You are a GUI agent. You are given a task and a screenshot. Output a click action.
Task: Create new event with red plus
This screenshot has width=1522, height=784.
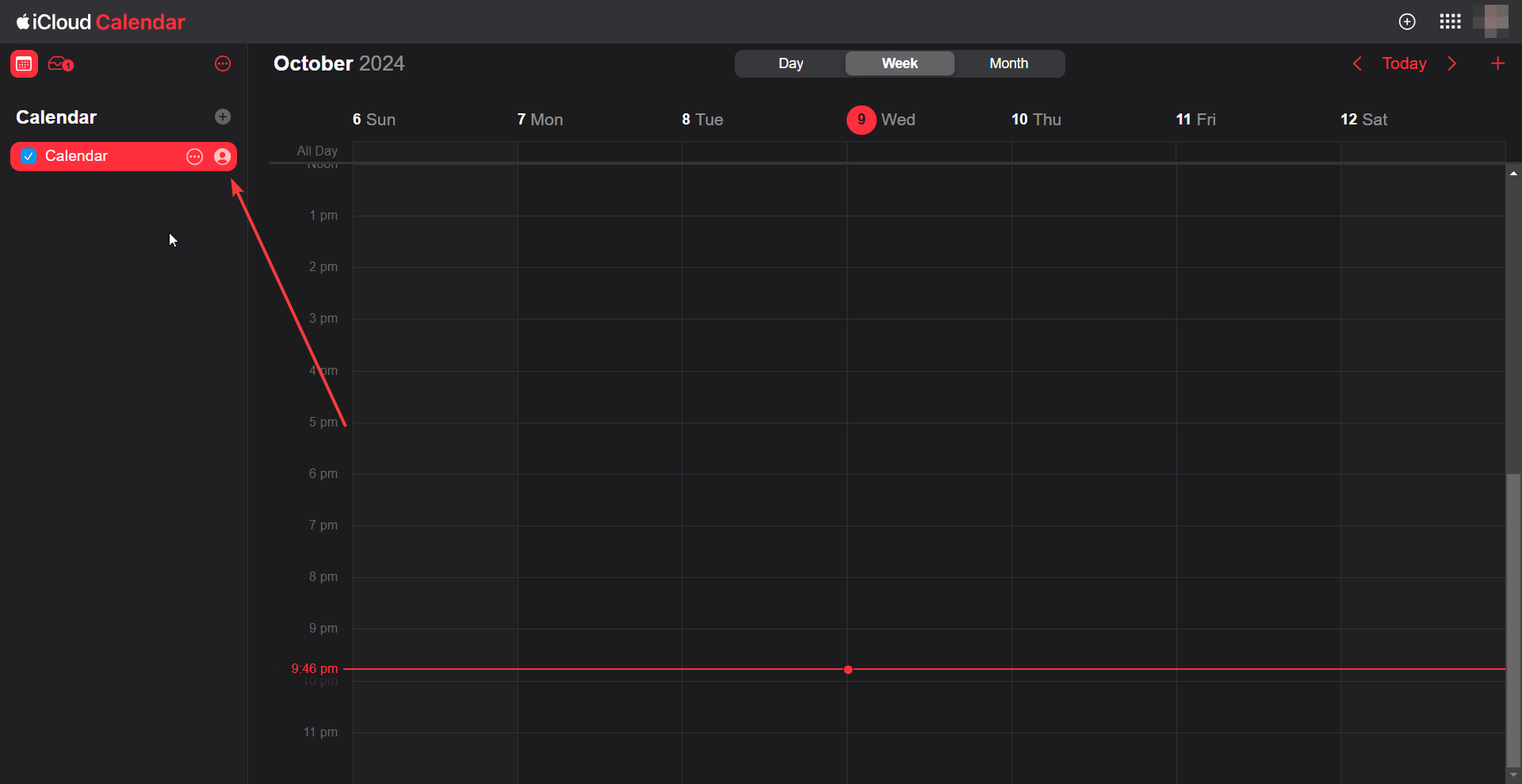tap(1497, 63)
